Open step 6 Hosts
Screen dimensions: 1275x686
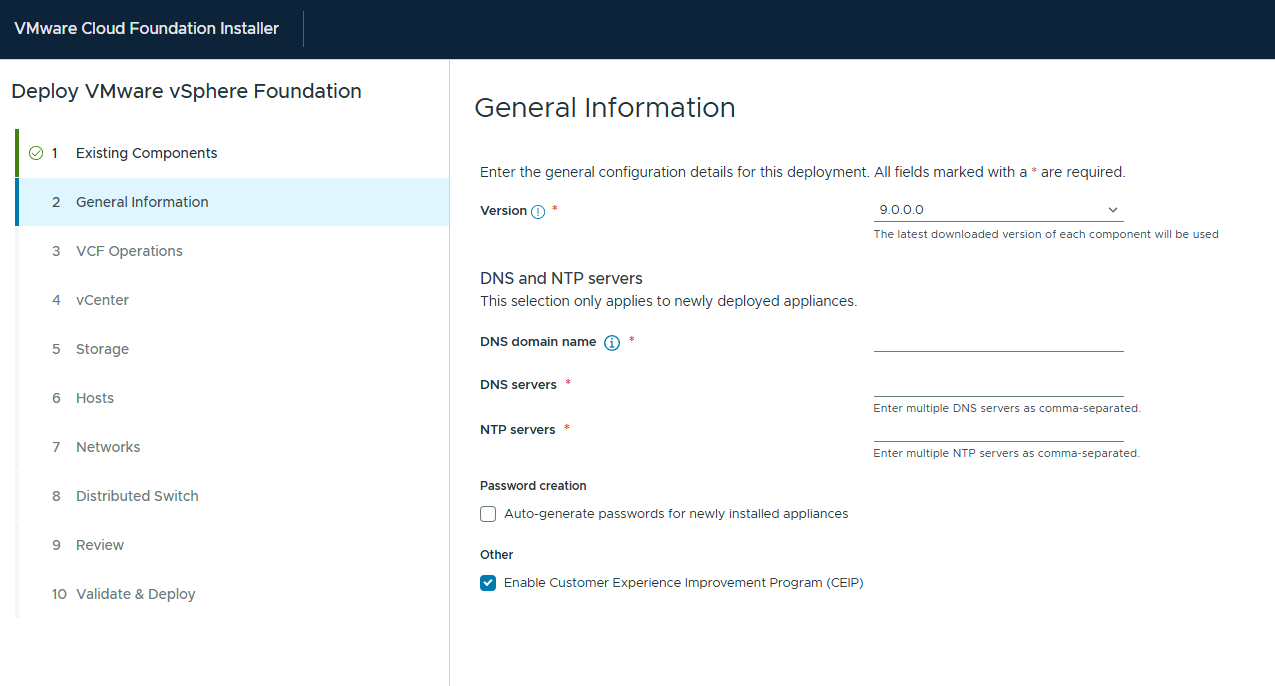coord(95,398)
